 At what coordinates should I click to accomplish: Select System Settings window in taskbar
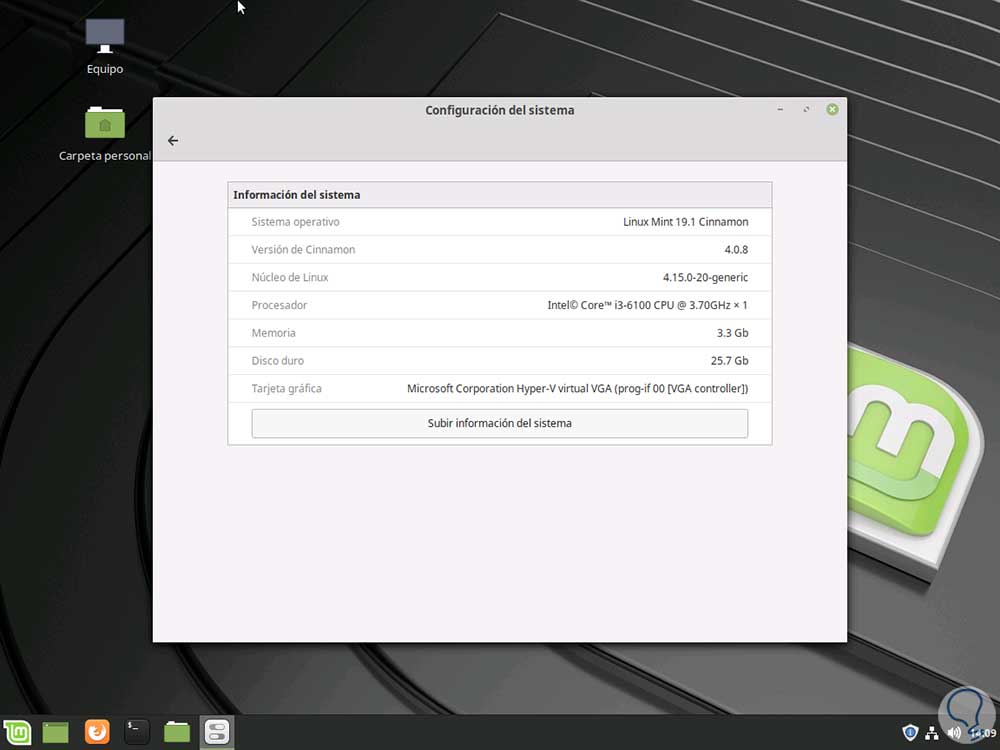point(217,732)
